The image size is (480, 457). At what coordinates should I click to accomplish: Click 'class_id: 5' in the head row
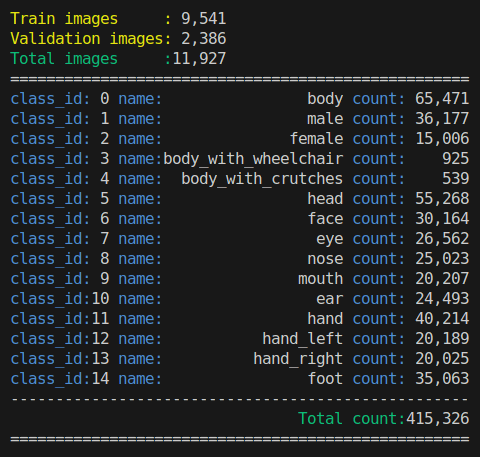click(60, 199)
